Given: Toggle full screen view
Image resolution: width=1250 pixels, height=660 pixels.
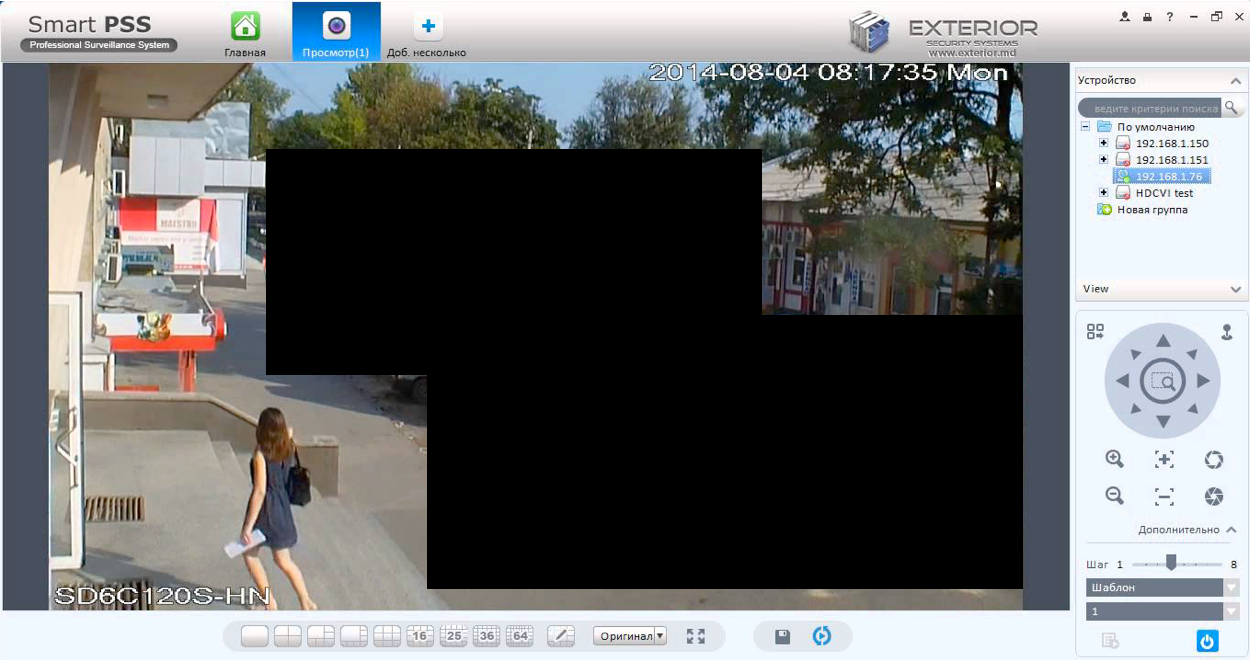Looking at the screenshot, I should coord(696,636).
